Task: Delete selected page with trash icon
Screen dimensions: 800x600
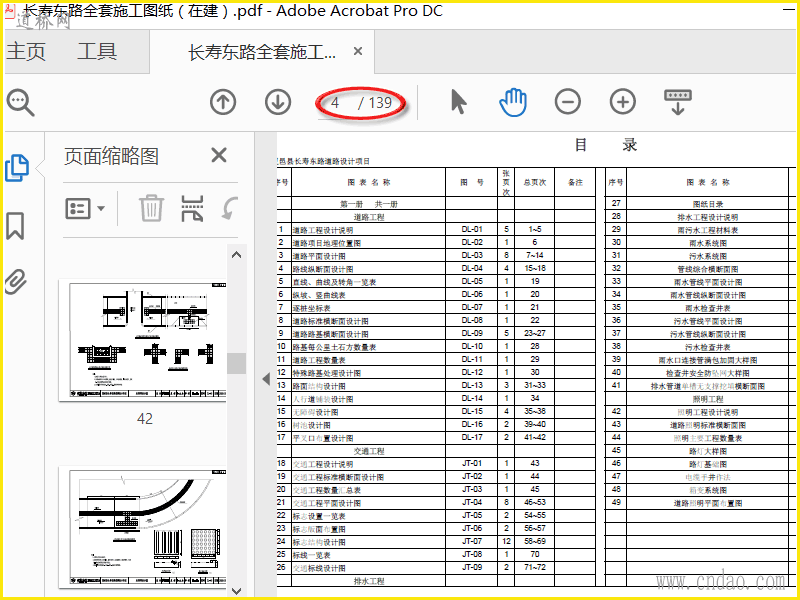Action: (x=152, y=208)
